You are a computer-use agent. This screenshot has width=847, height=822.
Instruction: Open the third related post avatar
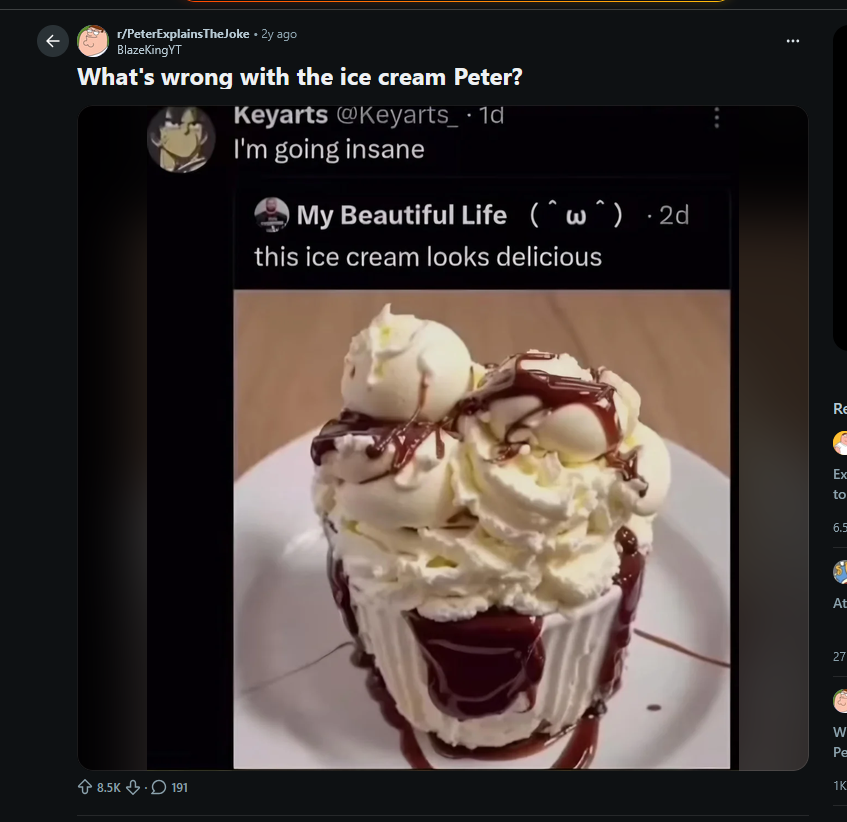pos(841,701)
